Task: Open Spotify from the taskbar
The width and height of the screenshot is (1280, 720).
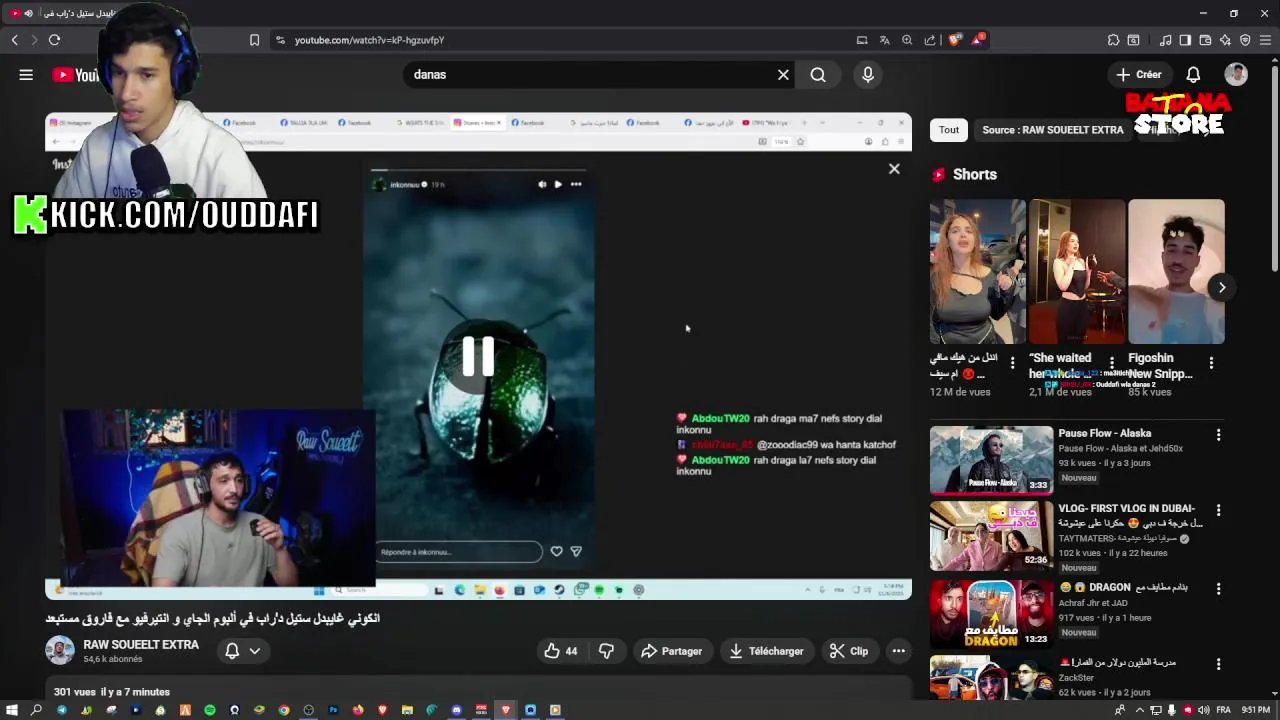Action: pyautogui.click(x=209, y=710)
